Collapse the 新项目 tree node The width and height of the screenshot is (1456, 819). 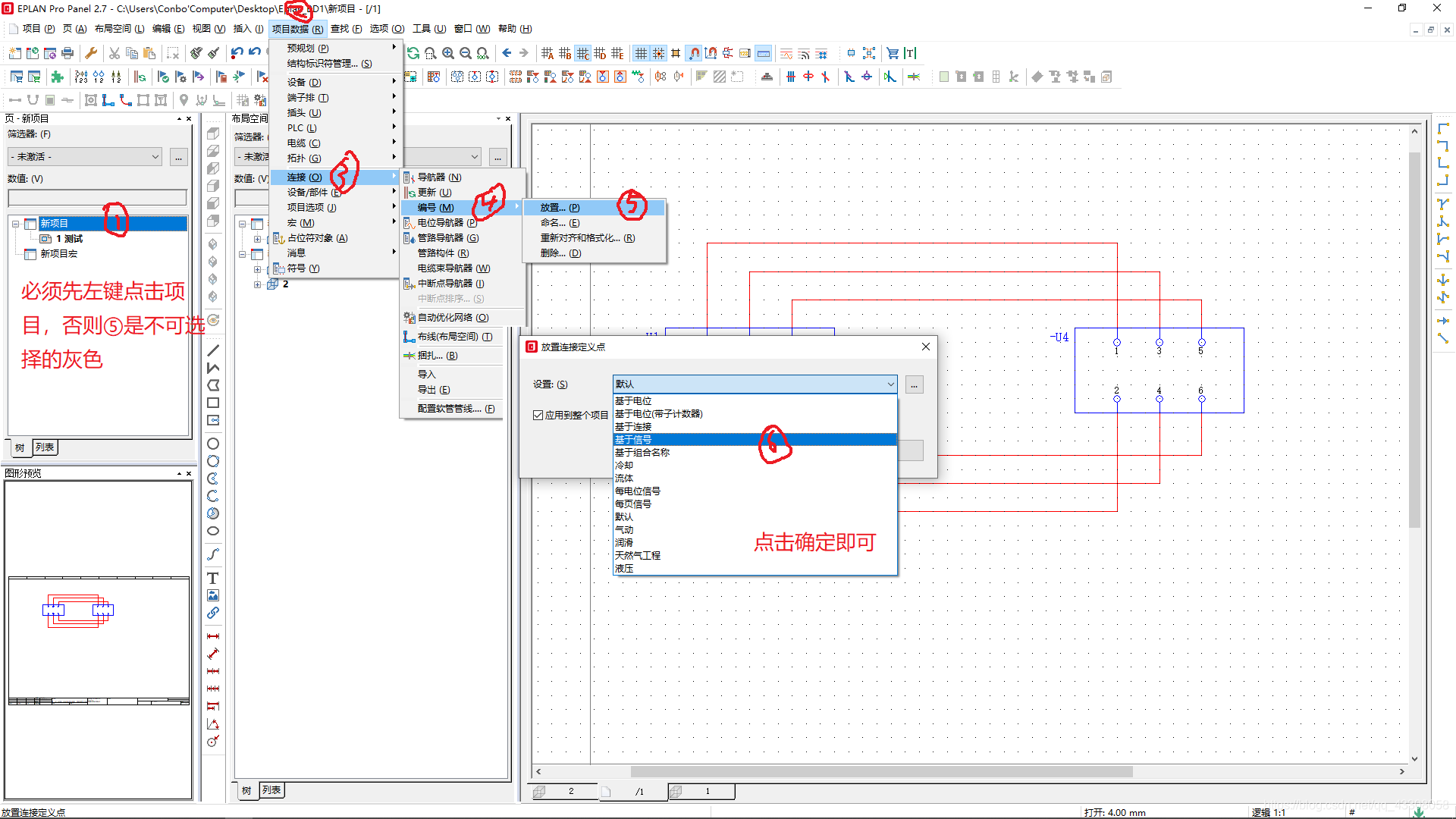coord(15,224)
